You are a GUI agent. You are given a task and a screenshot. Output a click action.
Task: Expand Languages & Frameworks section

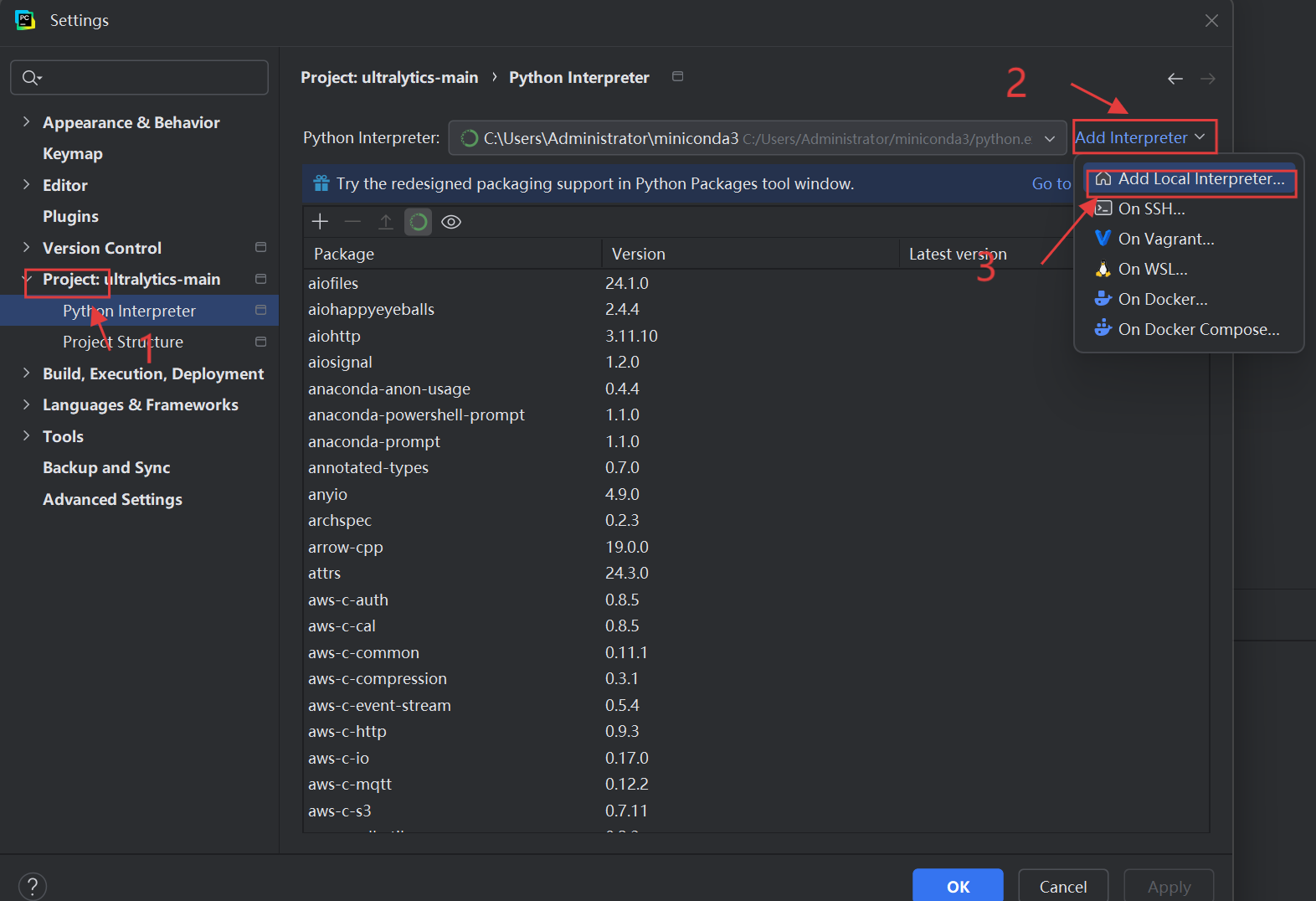26,404
